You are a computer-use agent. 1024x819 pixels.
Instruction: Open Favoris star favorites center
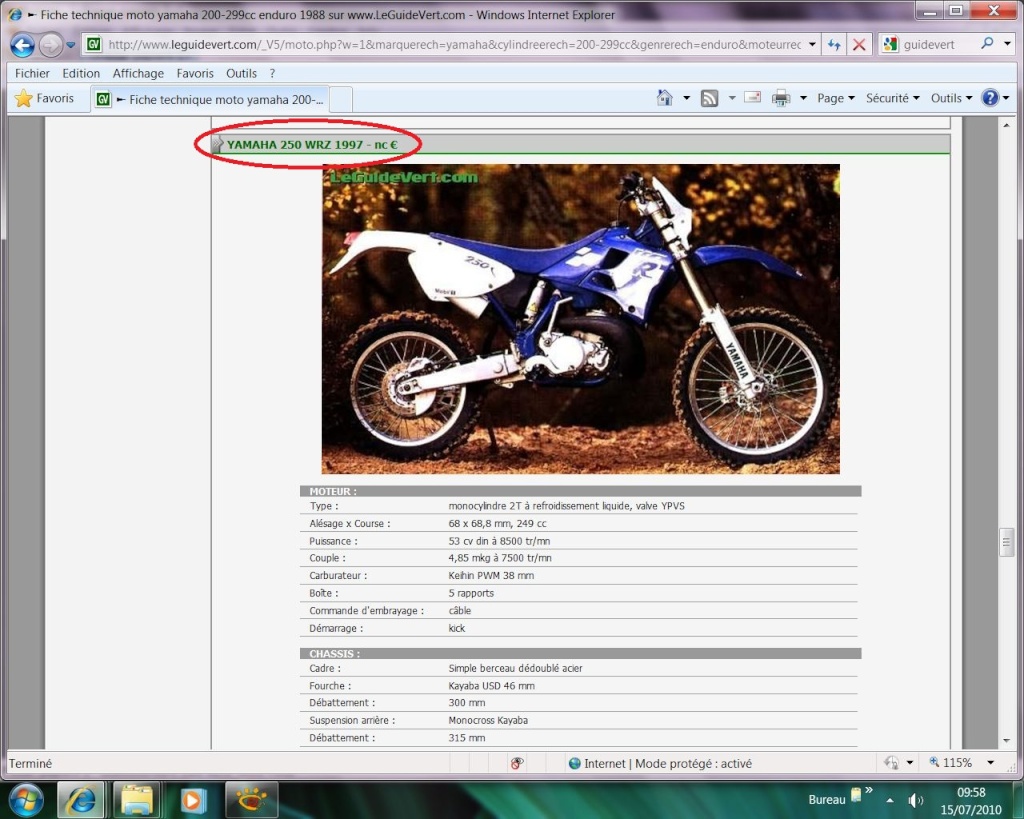44,99
